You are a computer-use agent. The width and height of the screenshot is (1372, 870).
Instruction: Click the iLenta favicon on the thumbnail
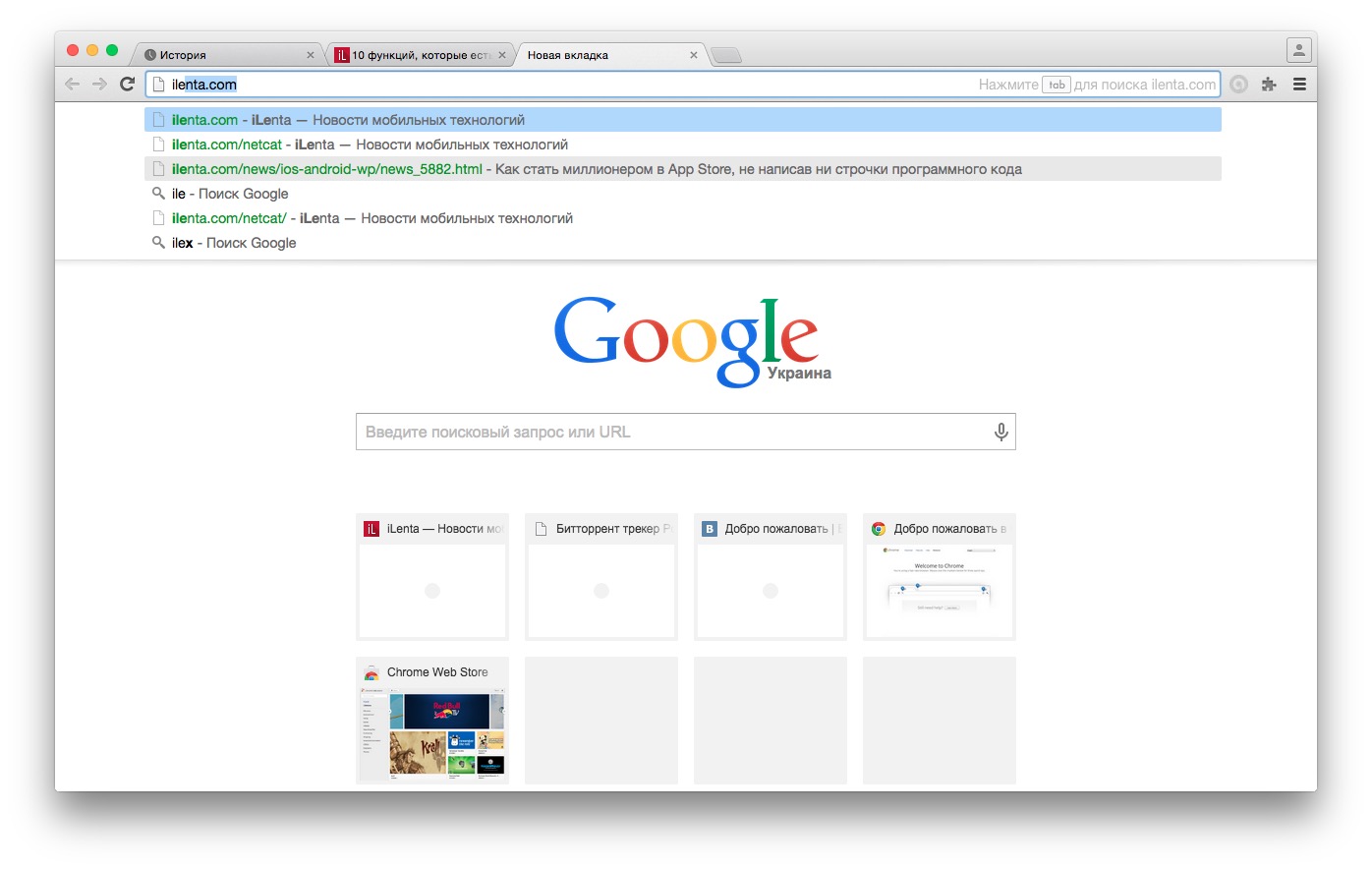coord(372,529)
